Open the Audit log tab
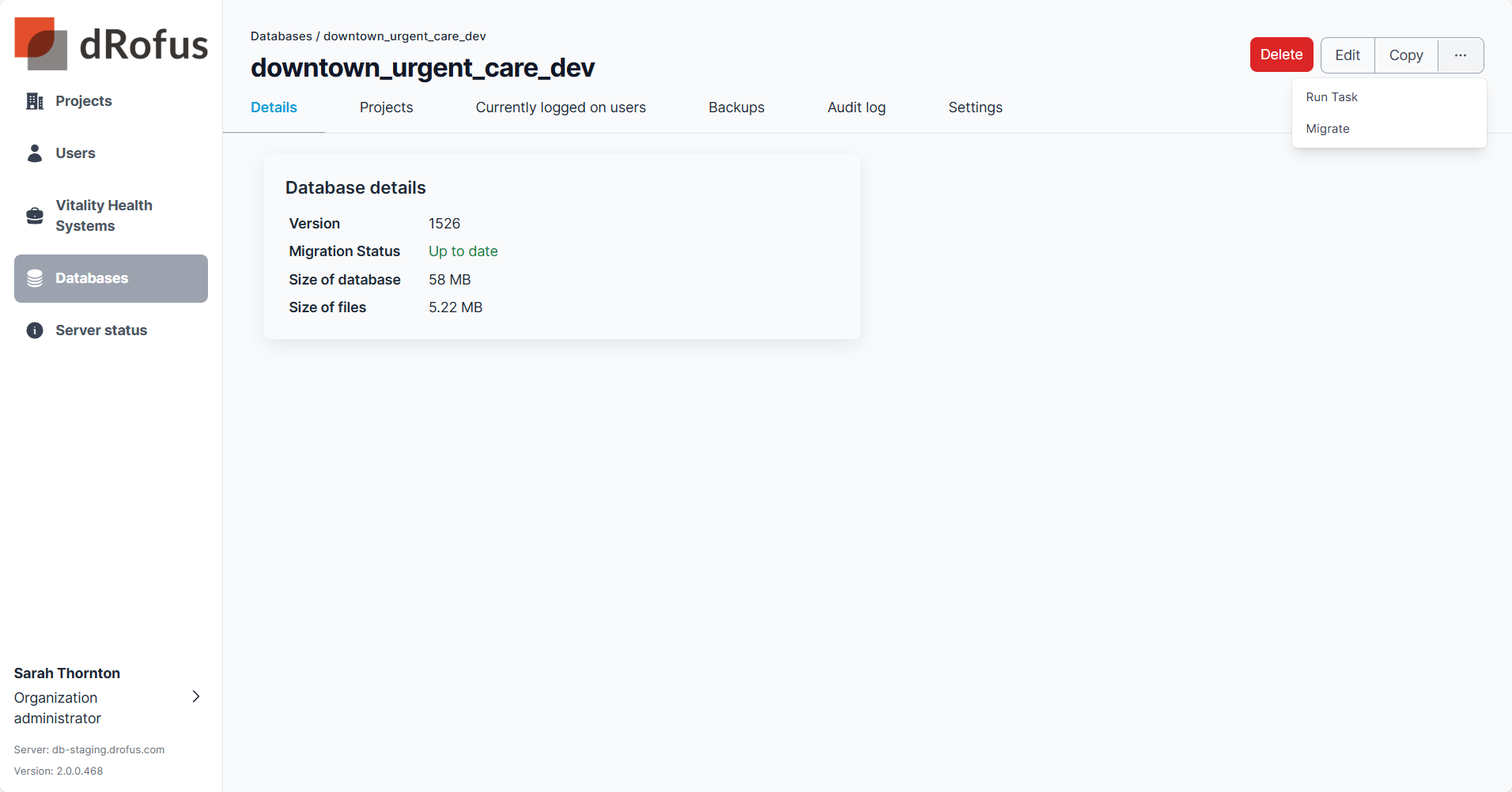This screenshot has height=792, width=1512. 856,107
